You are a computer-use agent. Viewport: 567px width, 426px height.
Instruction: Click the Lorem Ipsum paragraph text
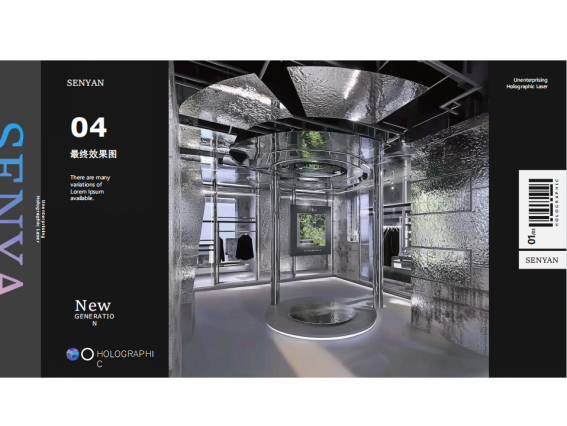pyautogui.click(x=90, y=188)
